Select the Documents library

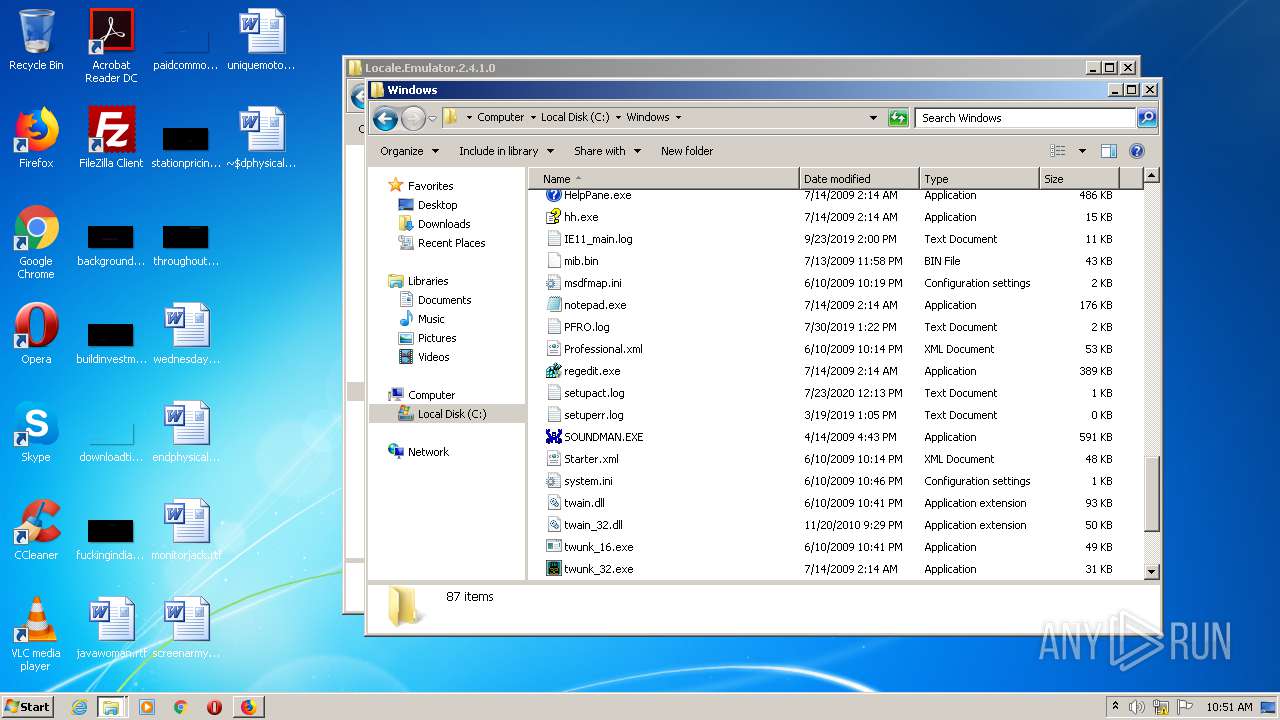[444, 300]
